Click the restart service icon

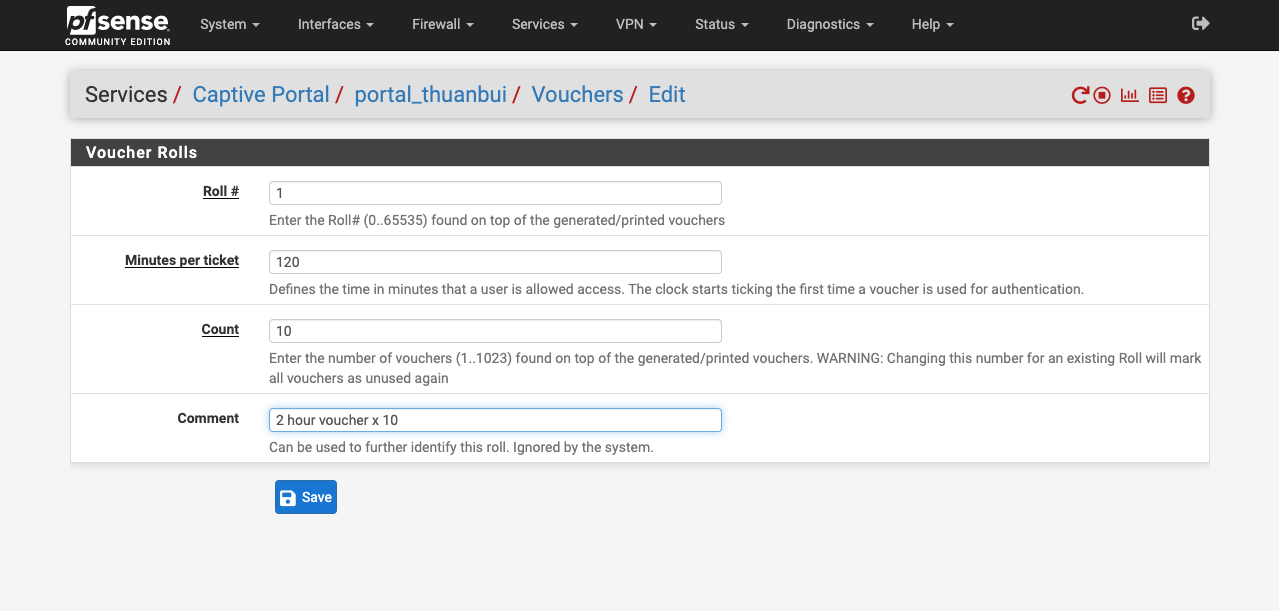pyautogui.click(x=1080, y=96)
